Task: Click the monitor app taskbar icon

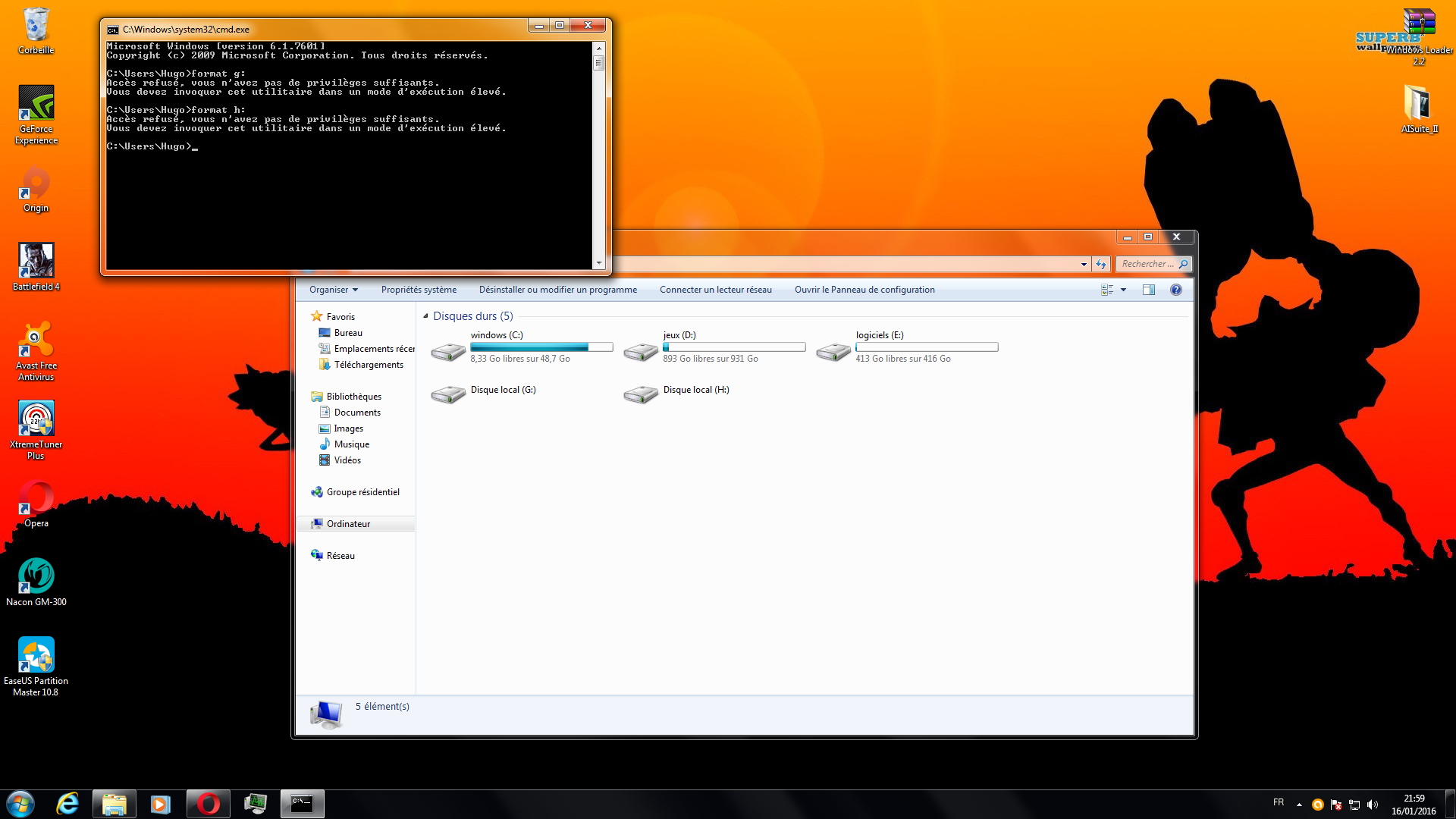Action: click(x=256, y=804)
